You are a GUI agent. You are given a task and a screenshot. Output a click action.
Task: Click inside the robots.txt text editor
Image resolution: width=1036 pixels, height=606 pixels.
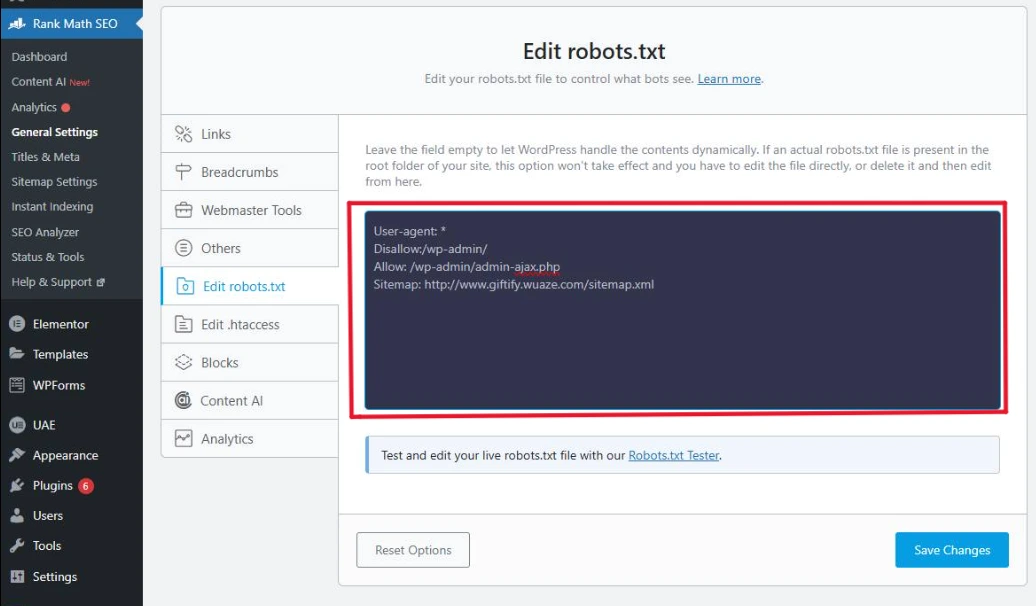(x=682, y=340)
